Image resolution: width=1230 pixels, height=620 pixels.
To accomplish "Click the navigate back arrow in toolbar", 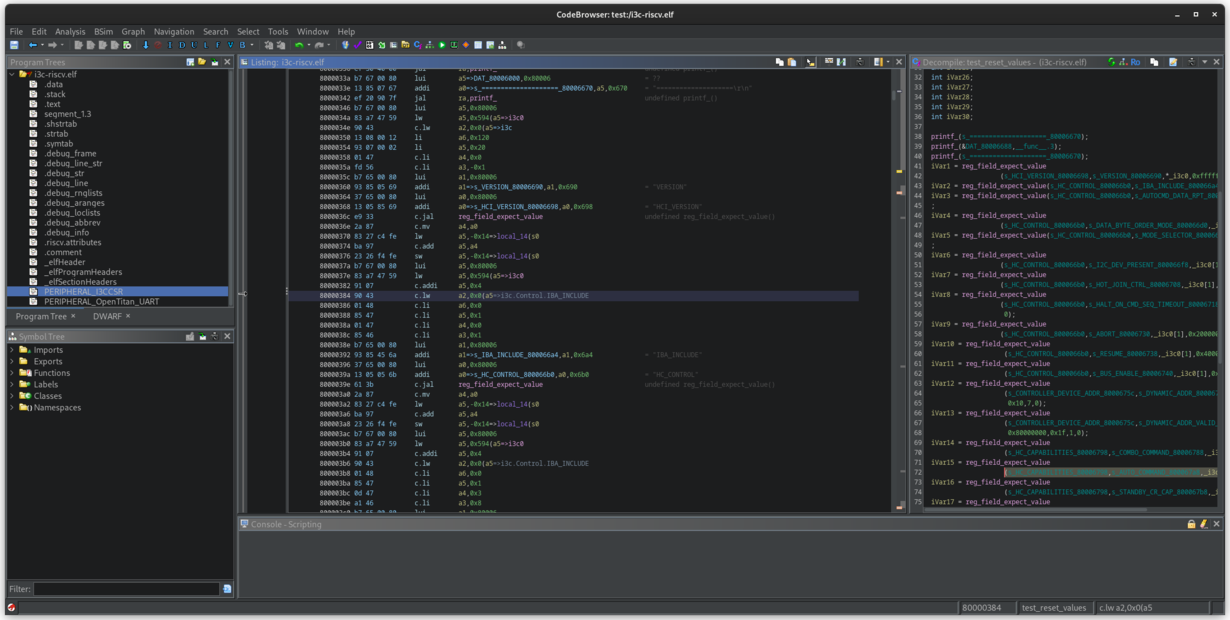I will point(32,45).
